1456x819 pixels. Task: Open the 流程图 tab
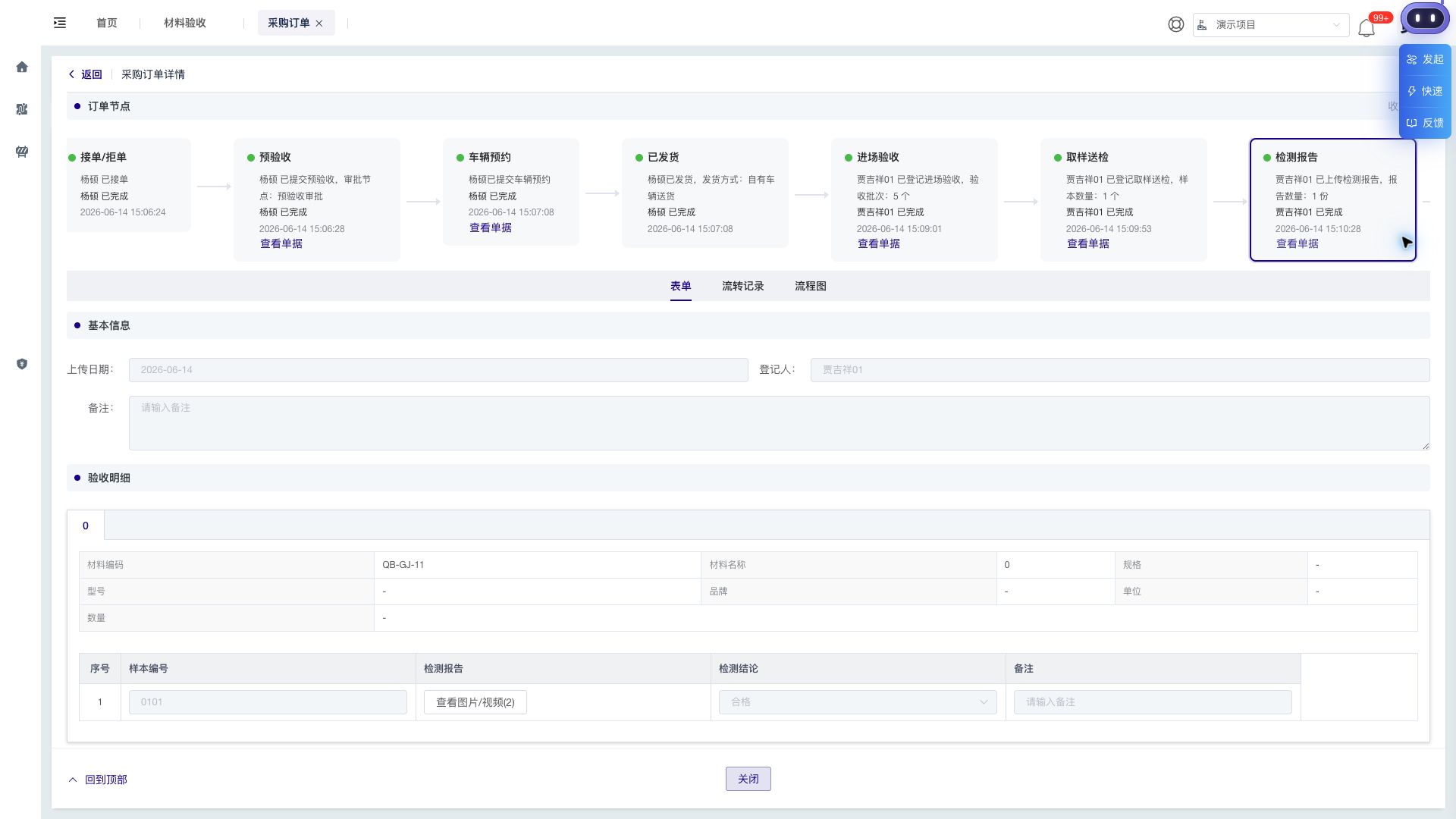(x=811, y=286)
